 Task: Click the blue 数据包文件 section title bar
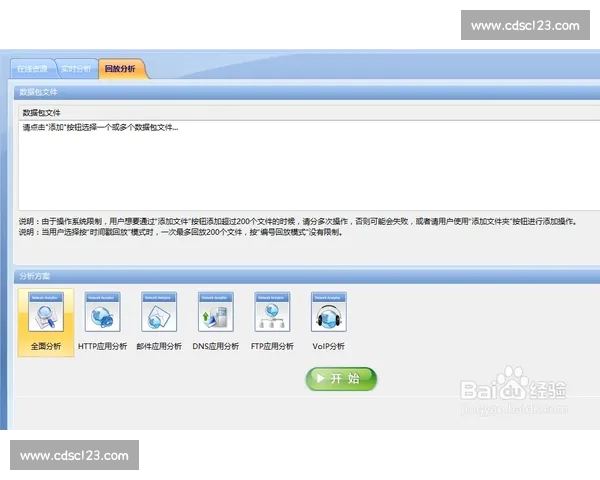[307, 92]
